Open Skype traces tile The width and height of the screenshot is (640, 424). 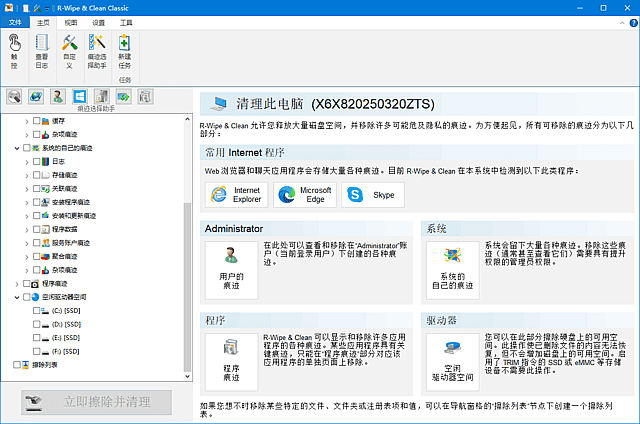373,195
